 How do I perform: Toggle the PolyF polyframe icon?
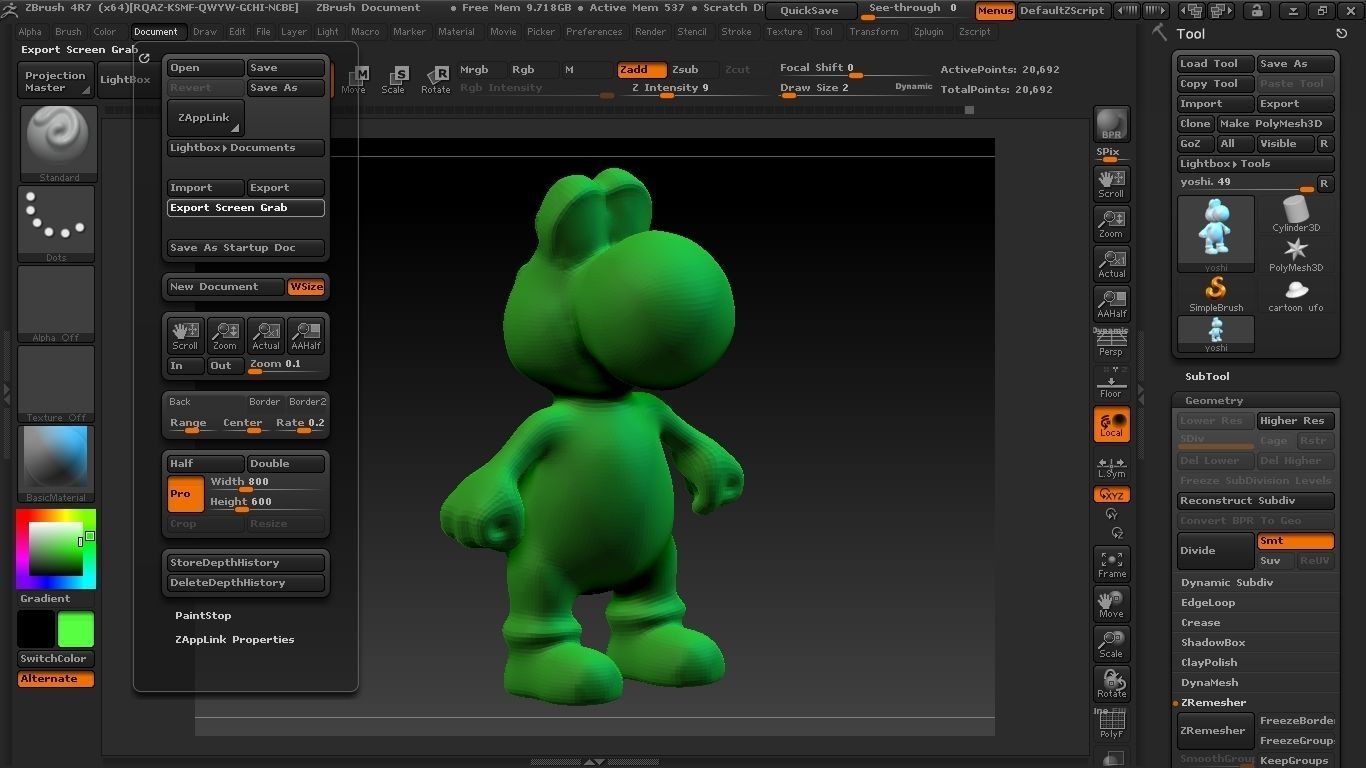(1111, 723)
